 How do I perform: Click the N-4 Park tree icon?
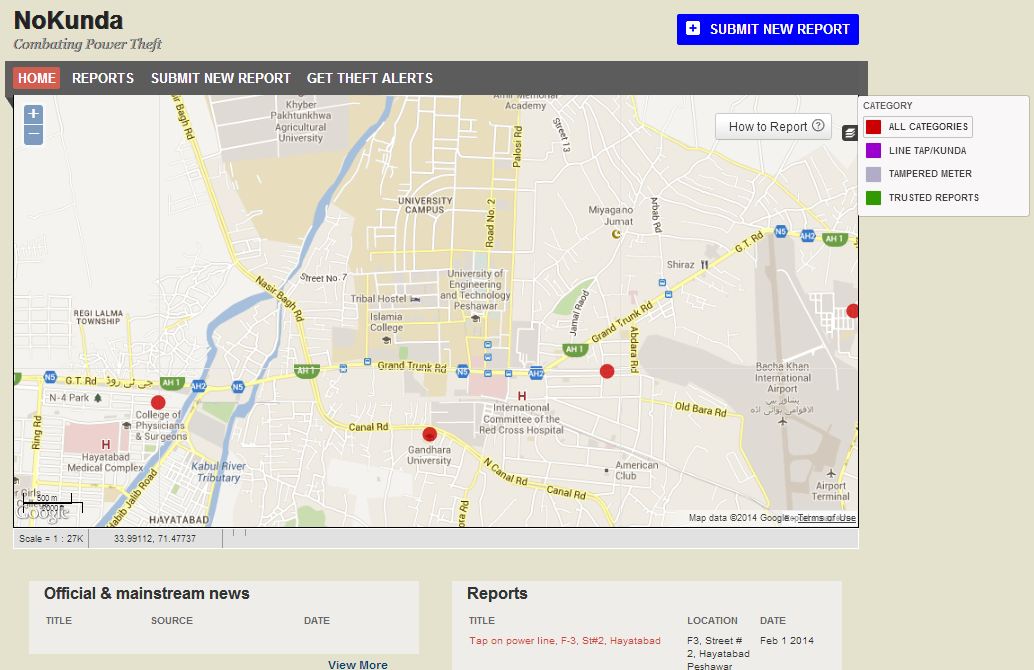coord(98,398)
